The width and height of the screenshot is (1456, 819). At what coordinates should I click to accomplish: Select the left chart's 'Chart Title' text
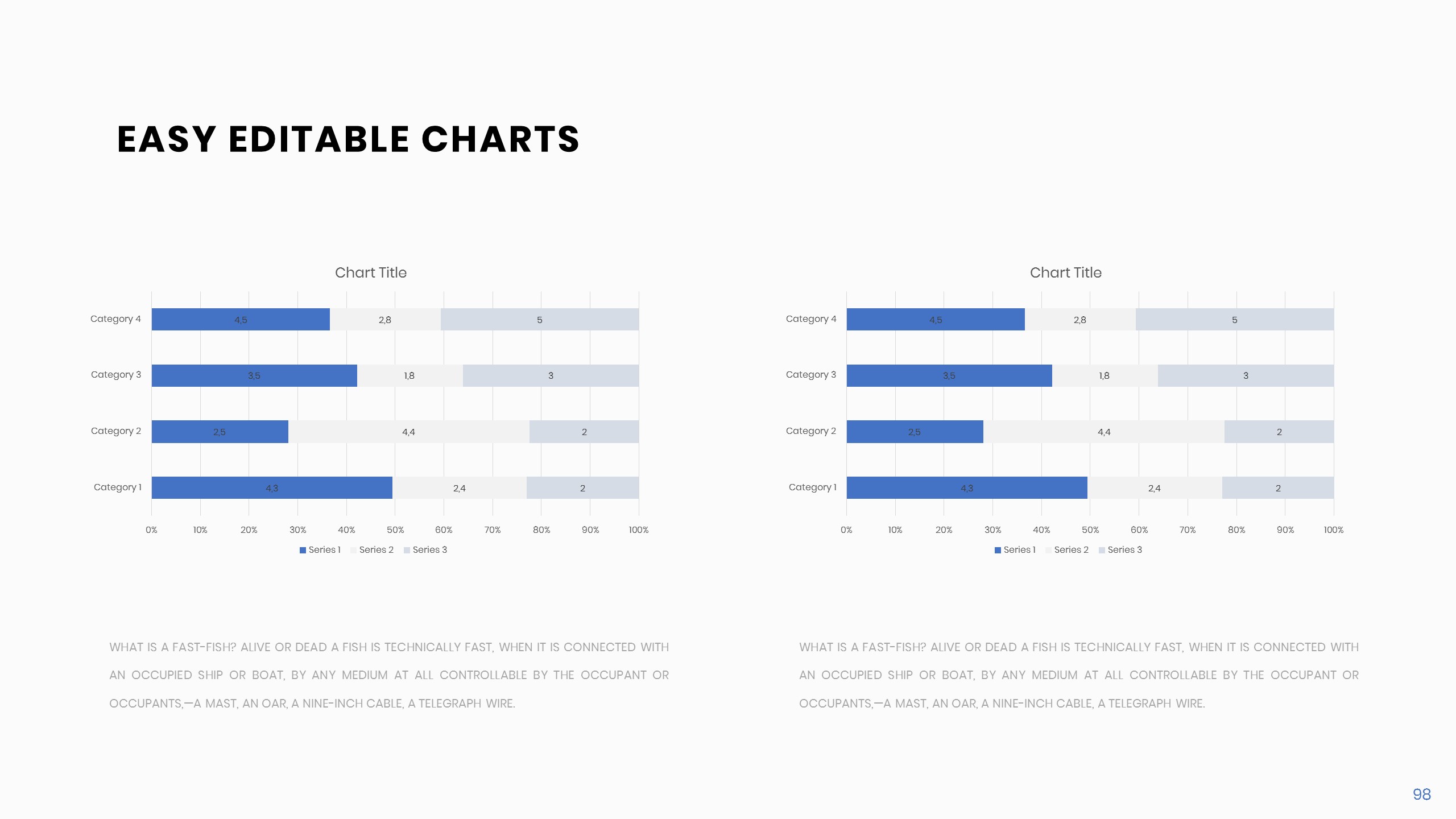(371, 273)
